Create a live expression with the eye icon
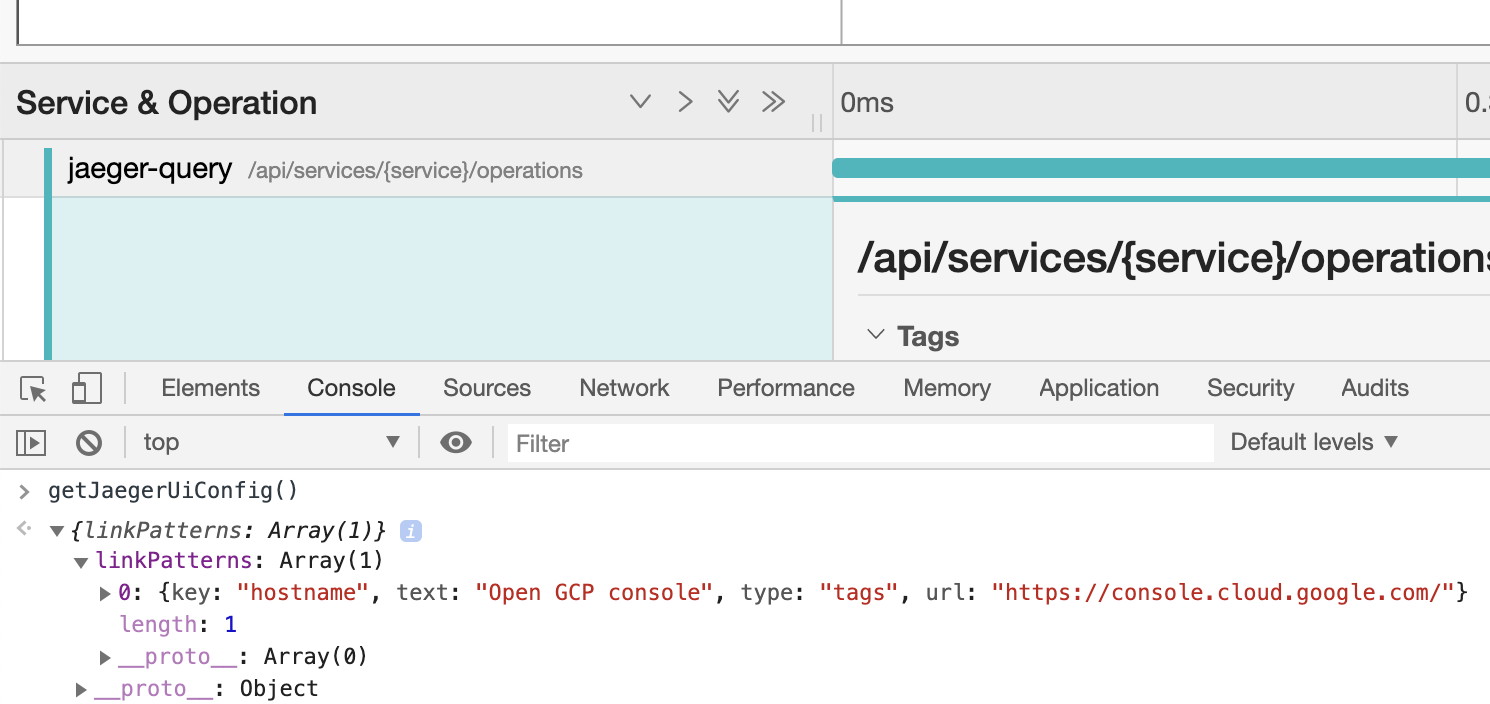This screenshot has width=1490, height=704. pos(456,442)
